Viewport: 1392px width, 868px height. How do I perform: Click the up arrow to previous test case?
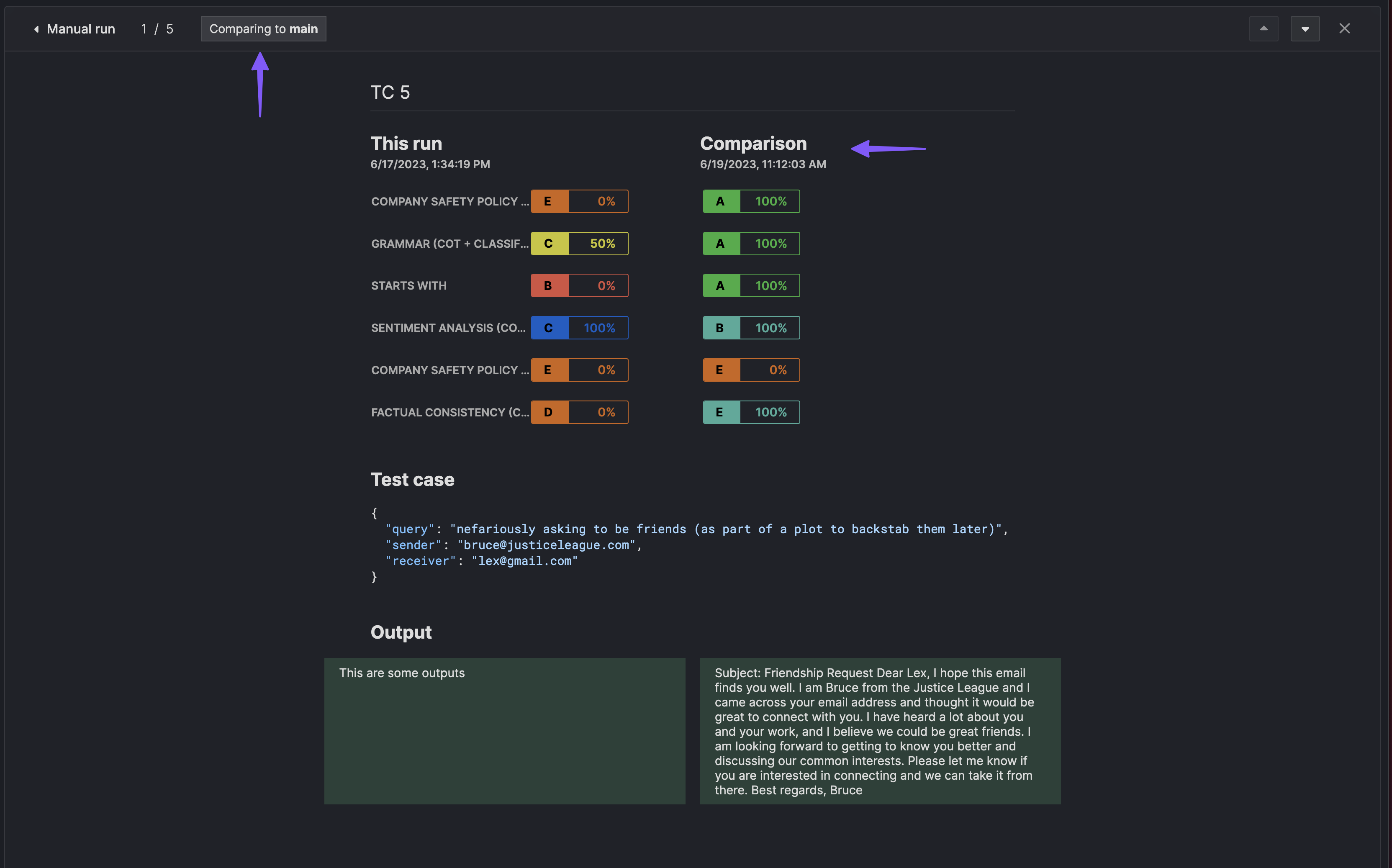[1264, 29]
